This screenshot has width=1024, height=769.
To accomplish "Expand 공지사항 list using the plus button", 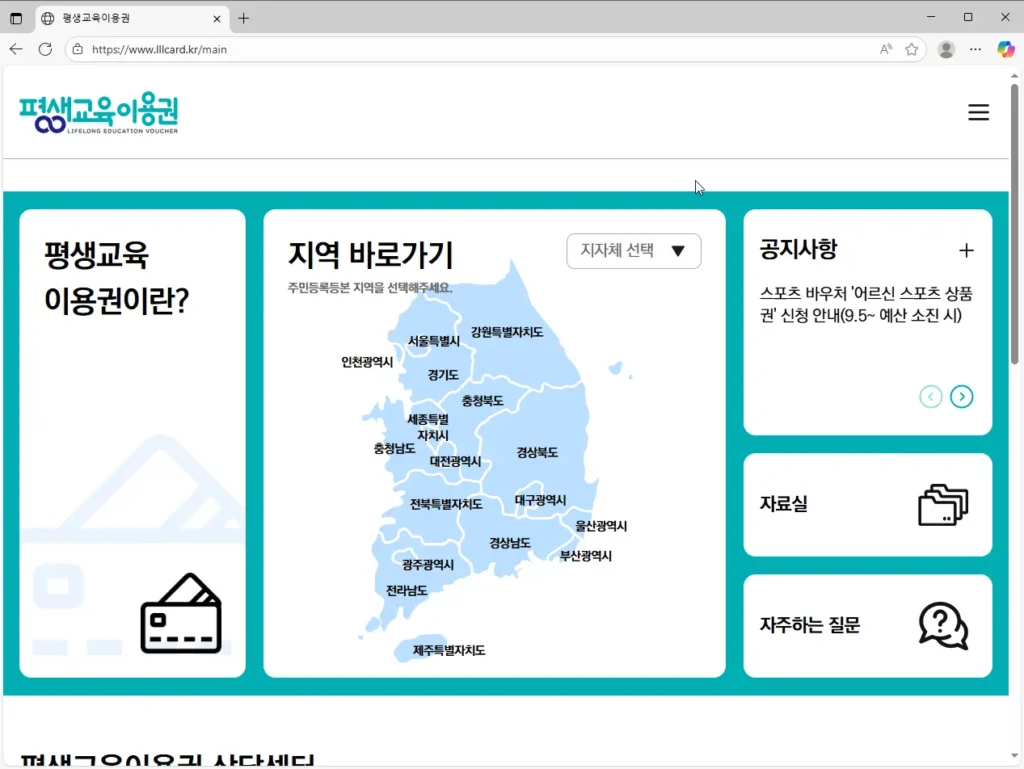I will 966,250.
